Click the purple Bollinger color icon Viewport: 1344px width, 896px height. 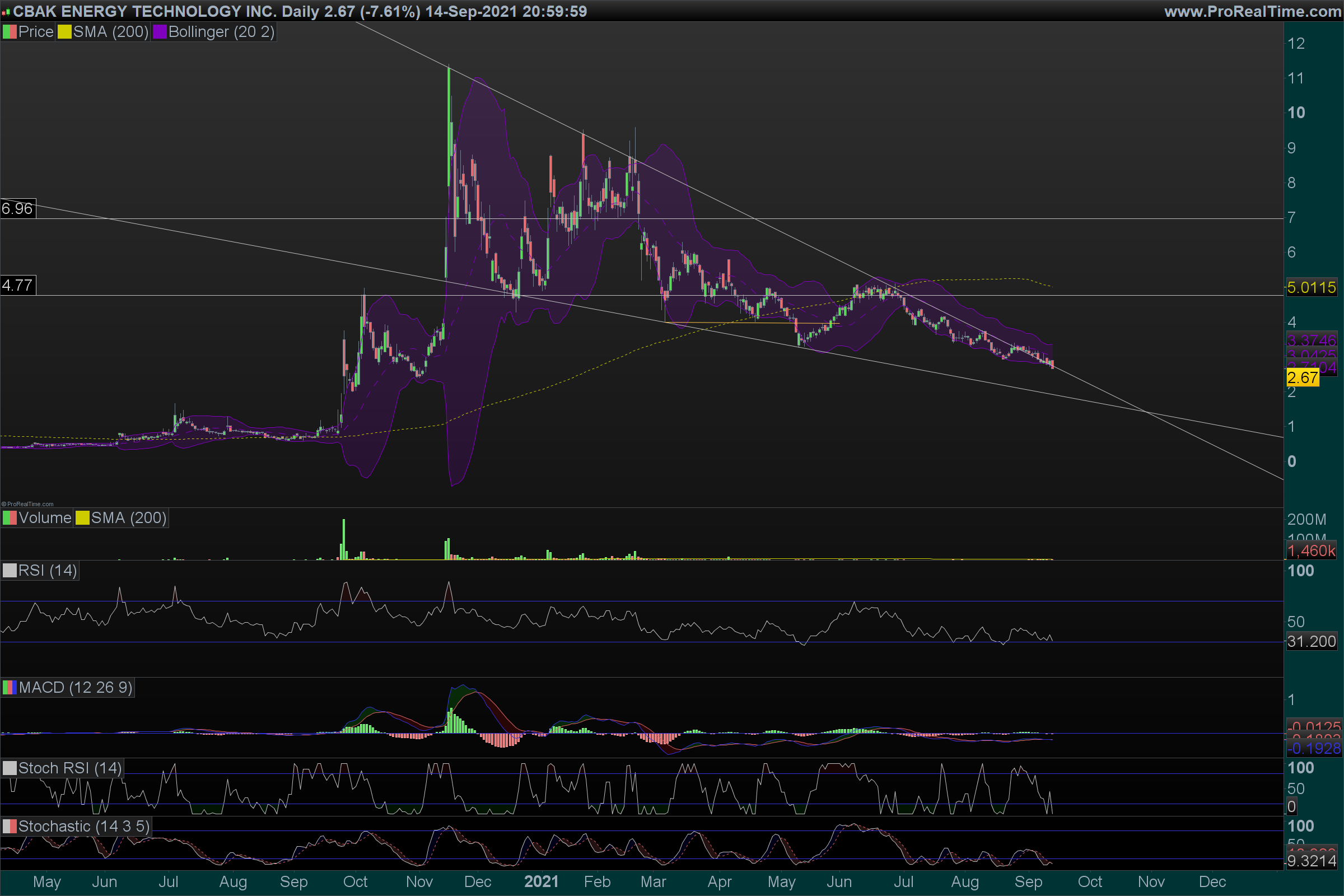(160, 32)
